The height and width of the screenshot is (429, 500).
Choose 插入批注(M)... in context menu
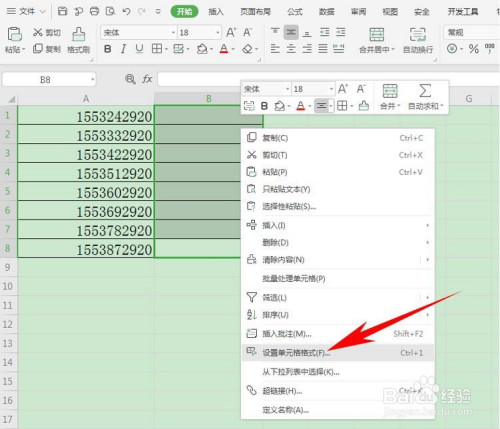pyautogui.click(x=338, y=334)
